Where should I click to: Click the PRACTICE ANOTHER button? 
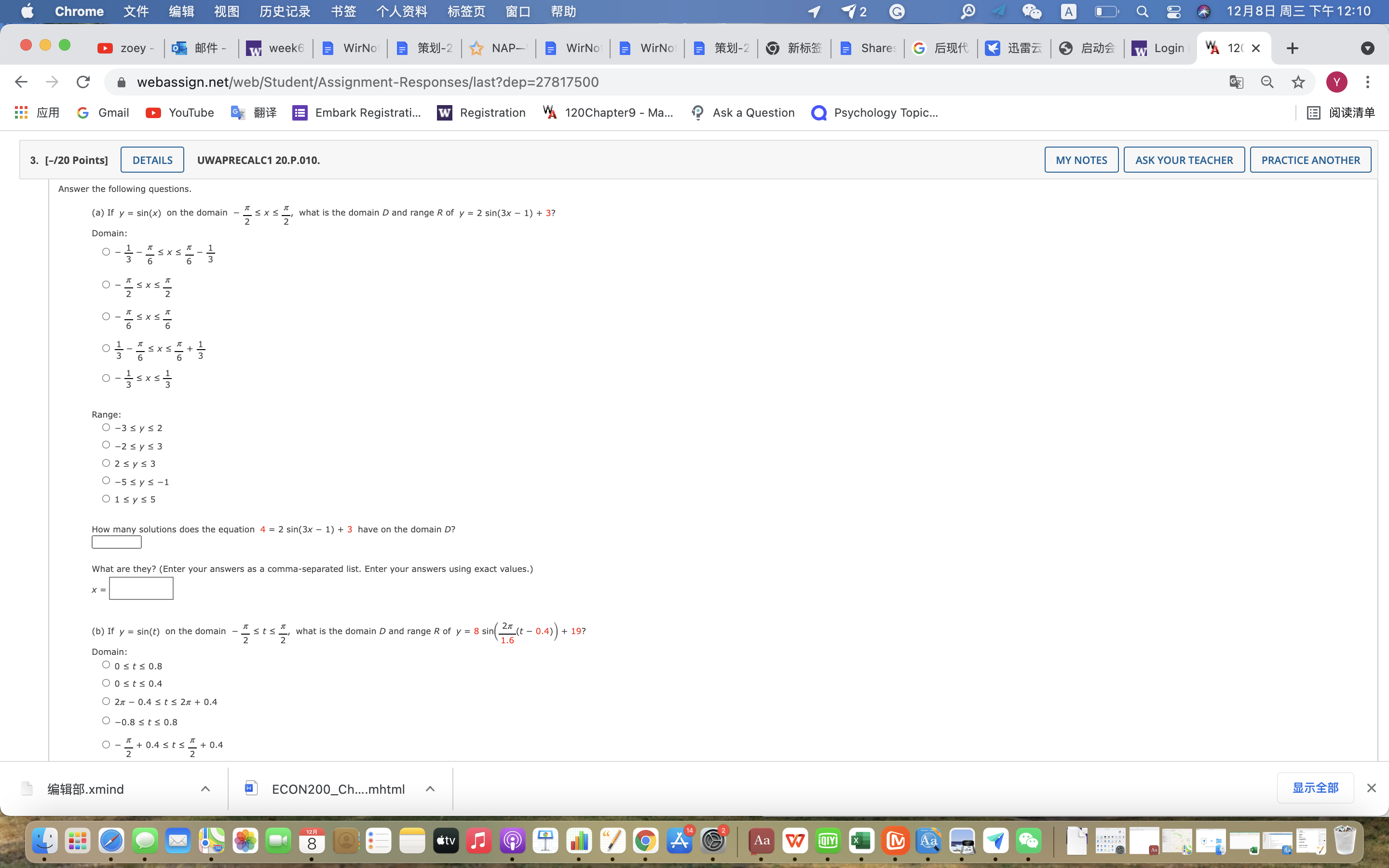(x=1310, y=160)
